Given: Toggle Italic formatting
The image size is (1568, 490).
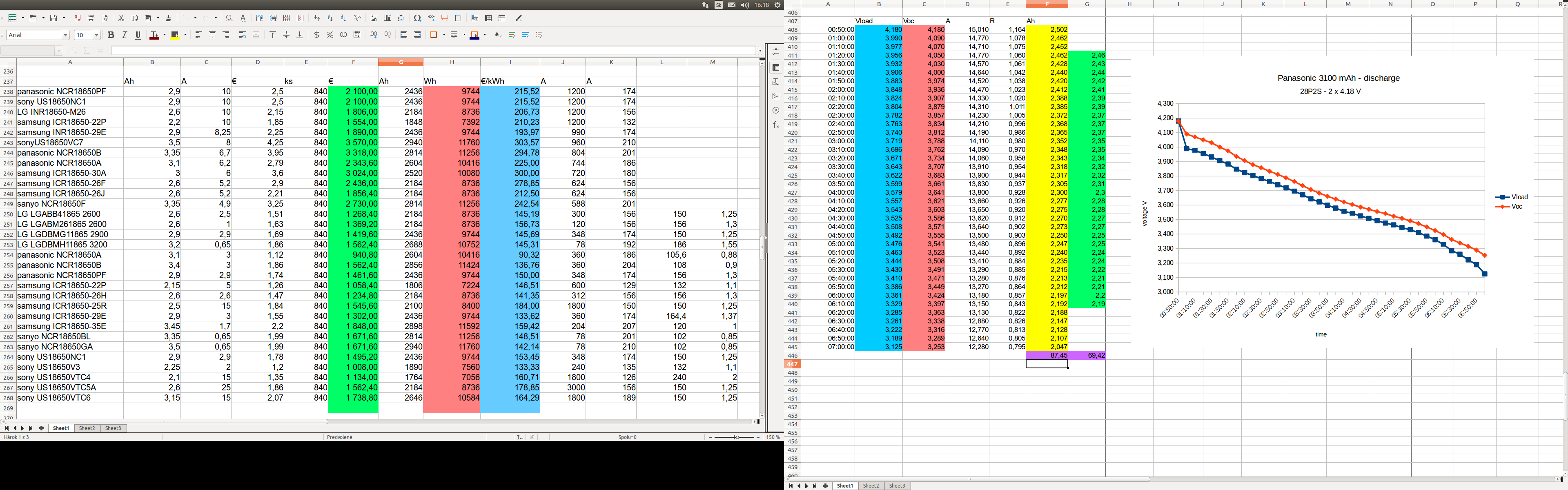Looking at the screenshot, I should pyautogui.click(x=124, y=35).
